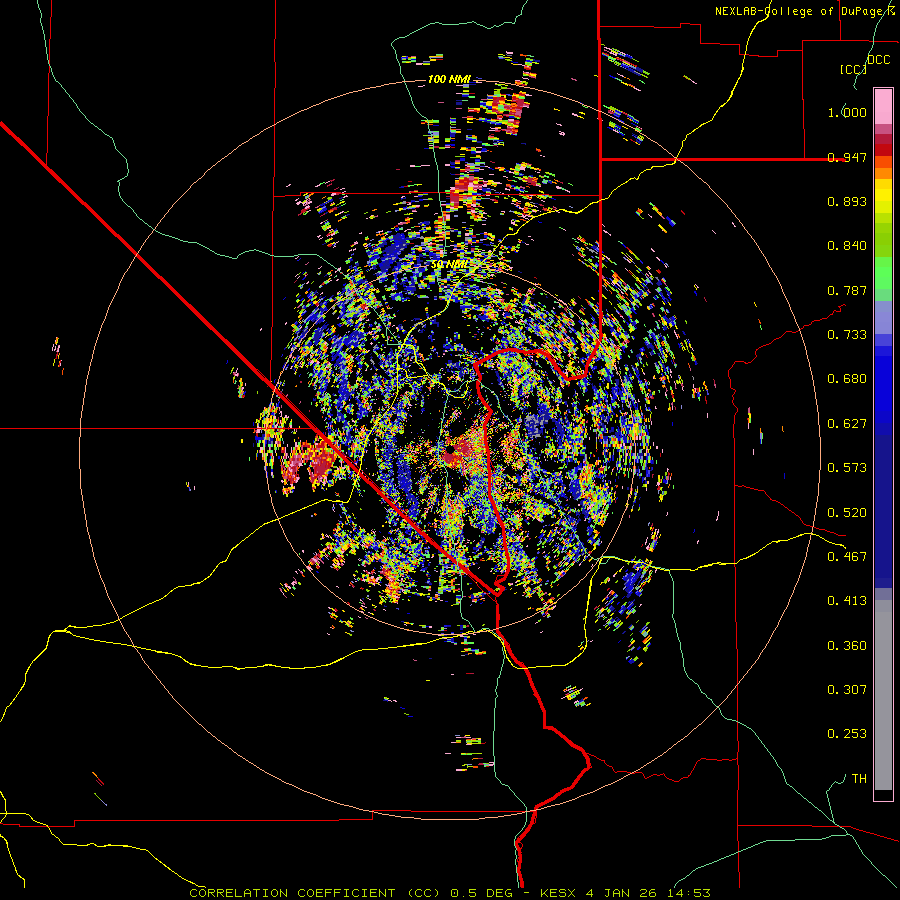Select the 0.467 scale value
The height and width of the screenshot is (900, 900).
click(847, 557)
